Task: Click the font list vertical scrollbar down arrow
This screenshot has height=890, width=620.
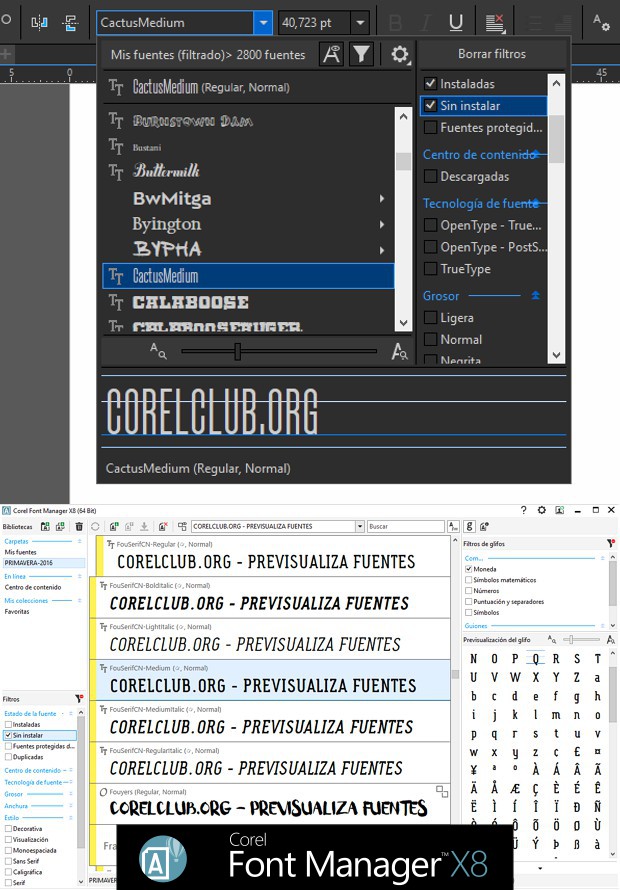Action: pyautogui.click(x=403, y=323)
